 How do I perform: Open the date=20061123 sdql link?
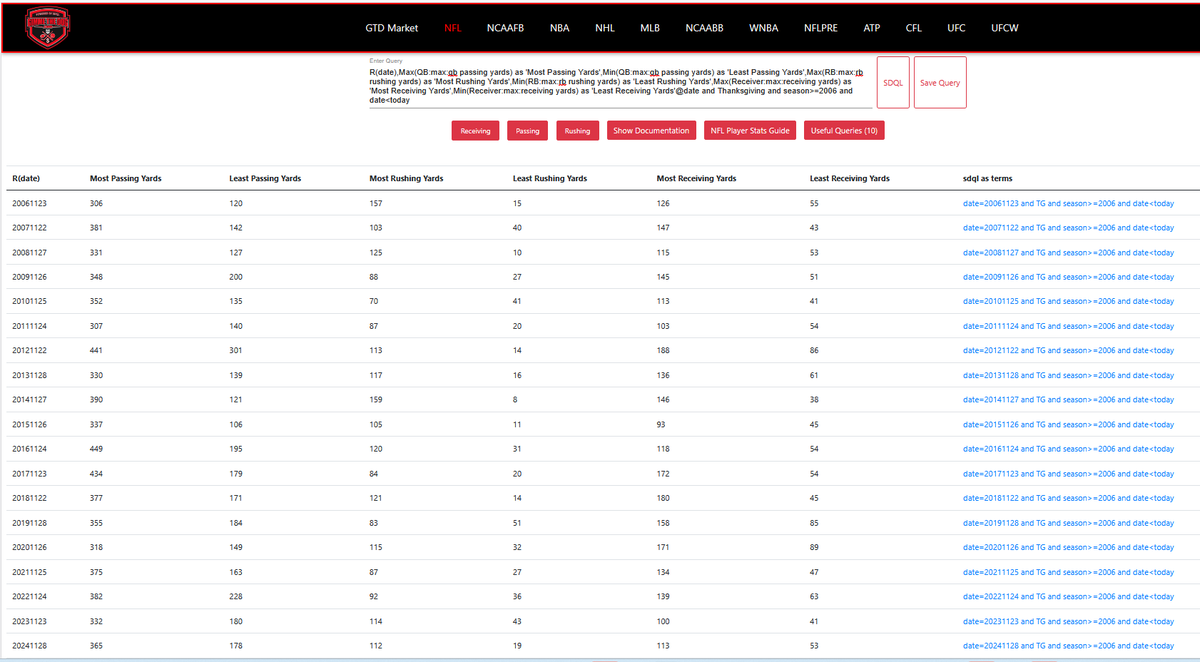(1068, 203)
